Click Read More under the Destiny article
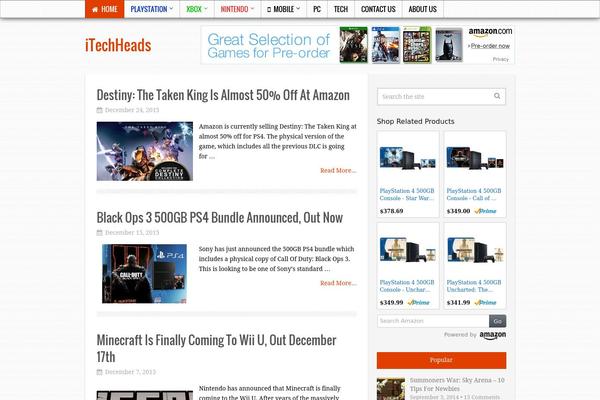 click(x=338, y=170)
